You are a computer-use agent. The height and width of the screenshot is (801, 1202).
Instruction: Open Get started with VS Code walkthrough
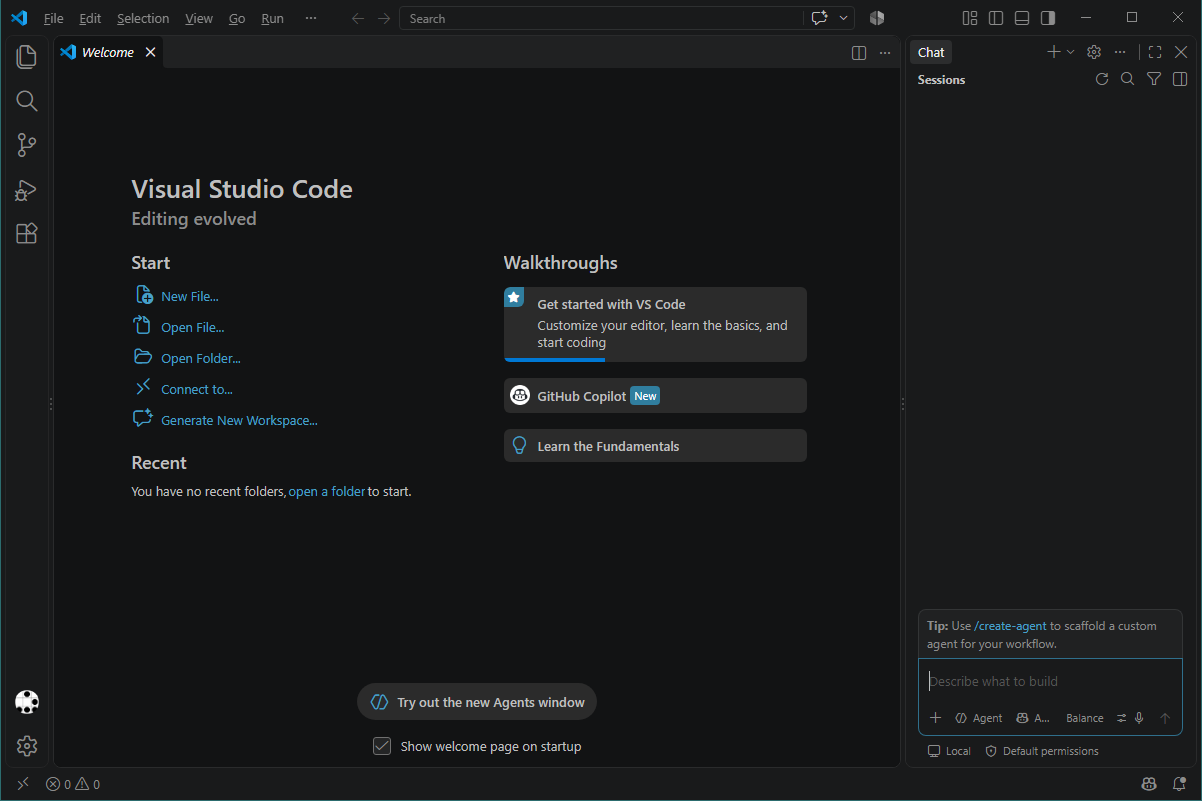coord(655,324)
